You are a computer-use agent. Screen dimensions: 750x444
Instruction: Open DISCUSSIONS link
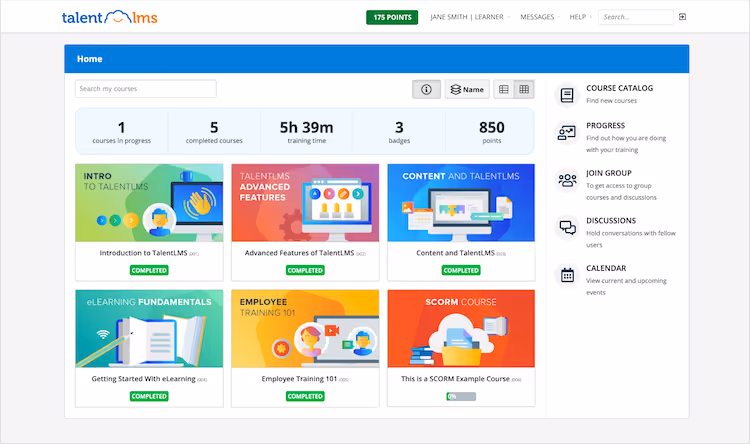pos(611,221)
